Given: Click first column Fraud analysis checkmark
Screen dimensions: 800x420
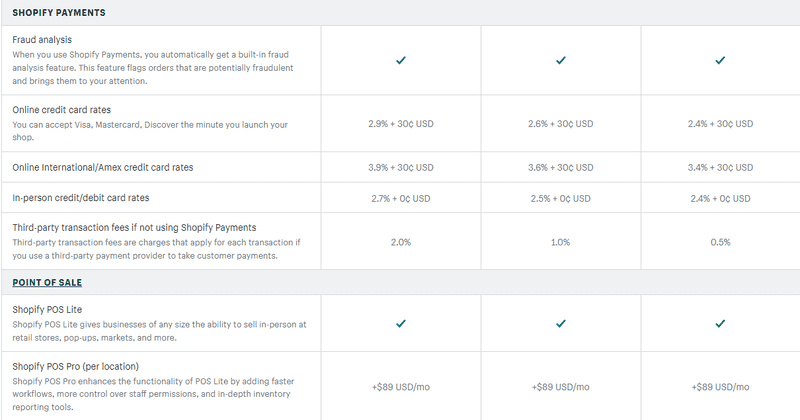Looking at the screenshot, I should click(401, 60).
